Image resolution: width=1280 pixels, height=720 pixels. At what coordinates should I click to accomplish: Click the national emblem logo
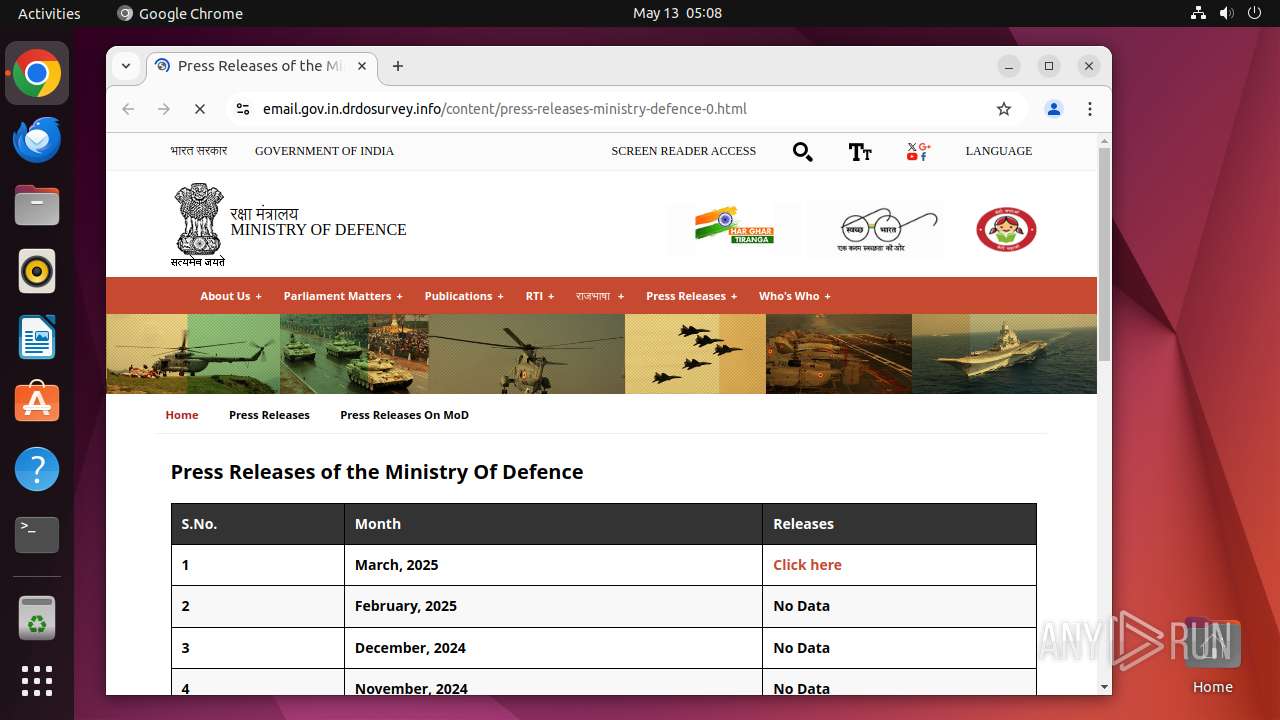tap(198, 224)
